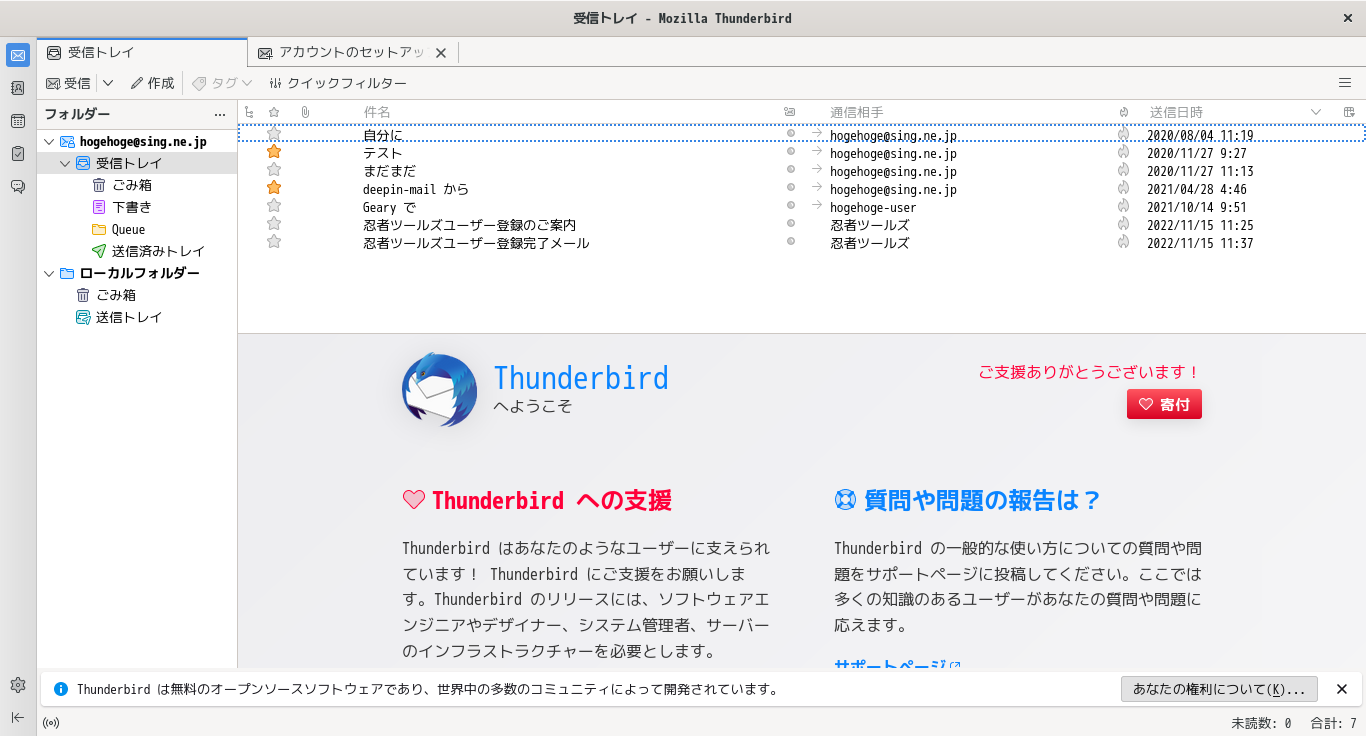Toggle star on まだまだ message
Screen dimensions: 1366x736
[x=274, y=170]
